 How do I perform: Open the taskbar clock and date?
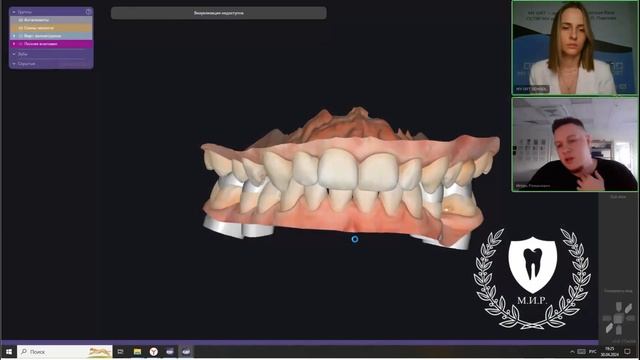tap(609, 351)
